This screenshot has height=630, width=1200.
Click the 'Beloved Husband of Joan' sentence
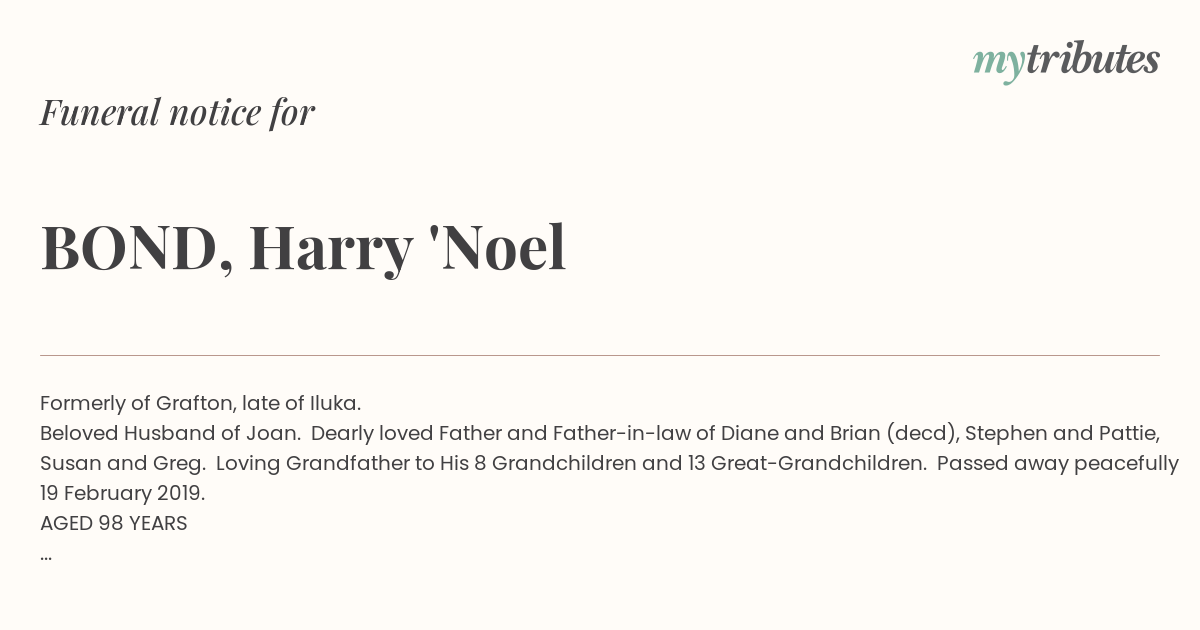170,433
